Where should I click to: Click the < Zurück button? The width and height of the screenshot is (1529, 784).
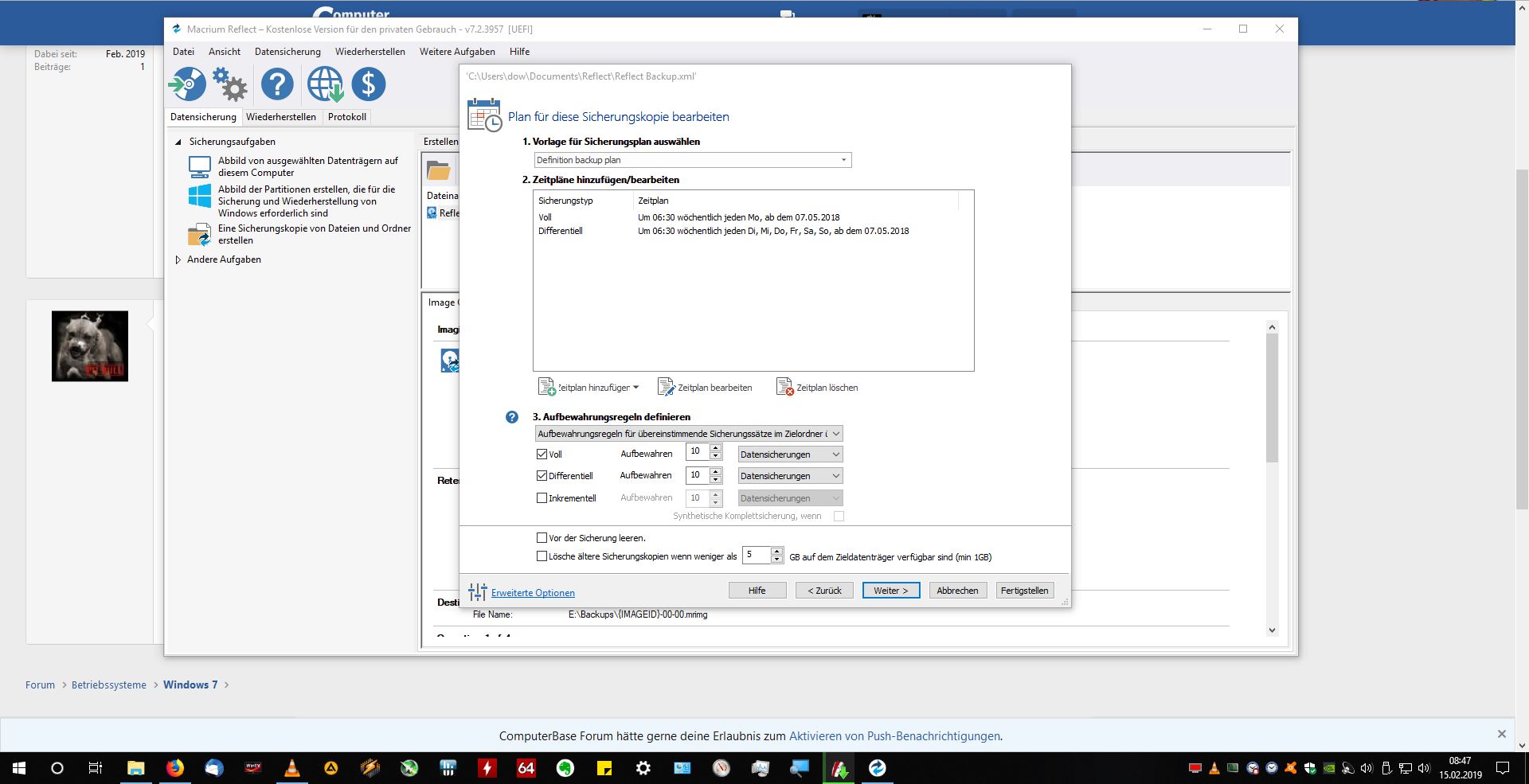[x=824, y=591]
